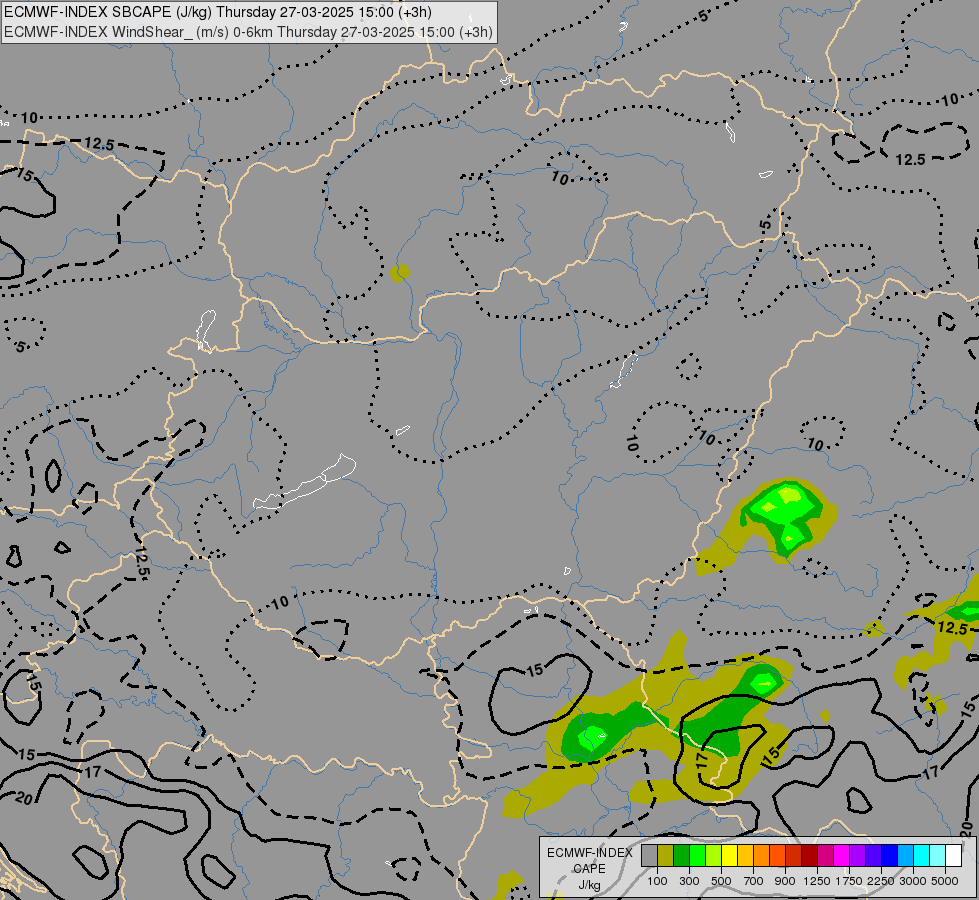Click the pure yellow legend swatch
Screen dimensions: 979x900
(x=729, y=855)
